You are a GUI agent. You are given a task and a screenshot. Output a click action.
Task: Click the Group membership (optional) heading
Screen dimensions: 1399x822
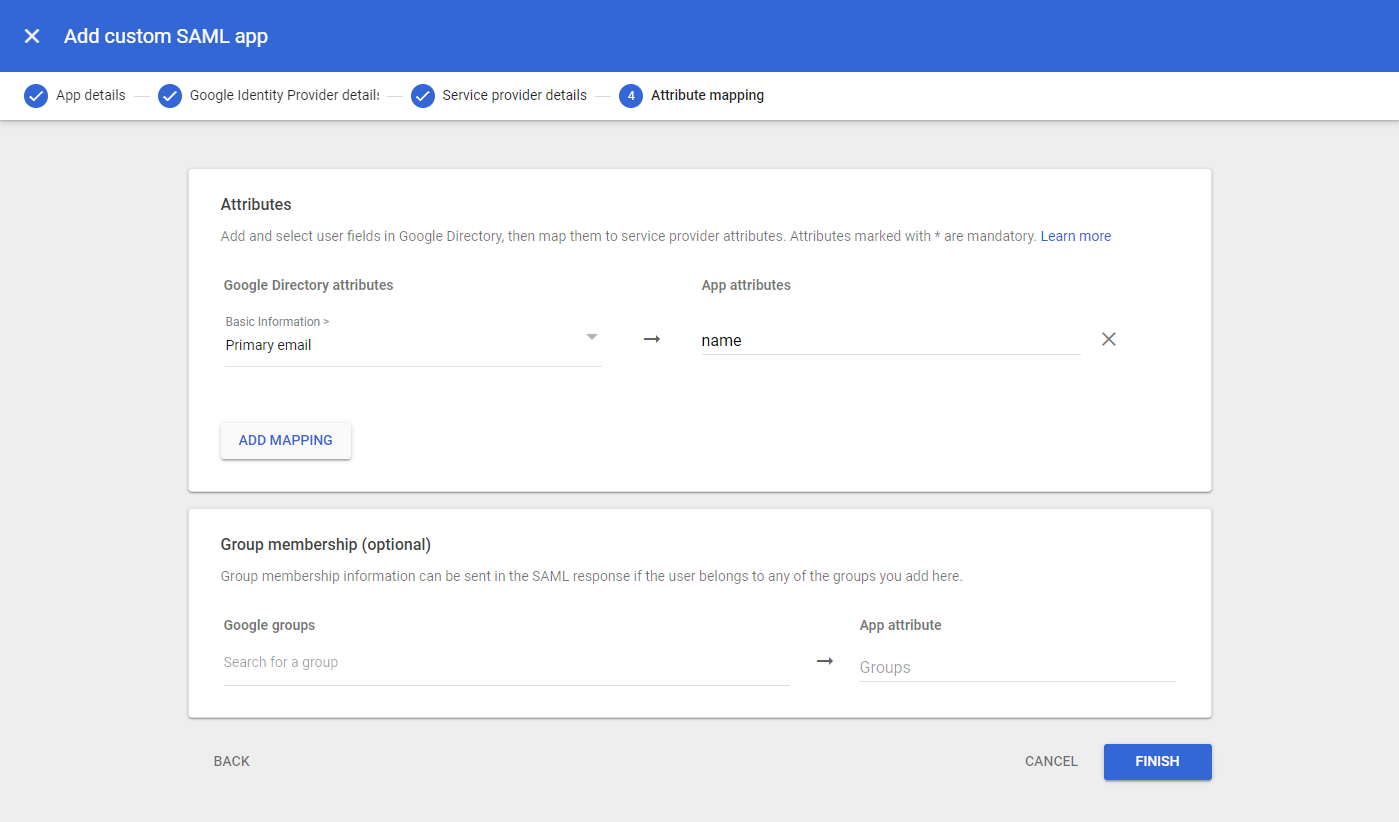pos(326,544)
